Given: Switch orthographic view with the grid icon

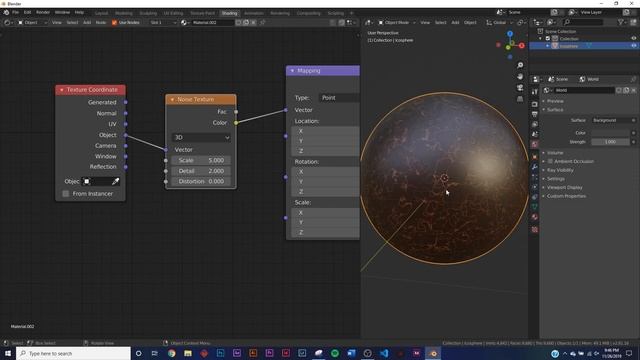Looking at the screenshot, I should point(520,99).
